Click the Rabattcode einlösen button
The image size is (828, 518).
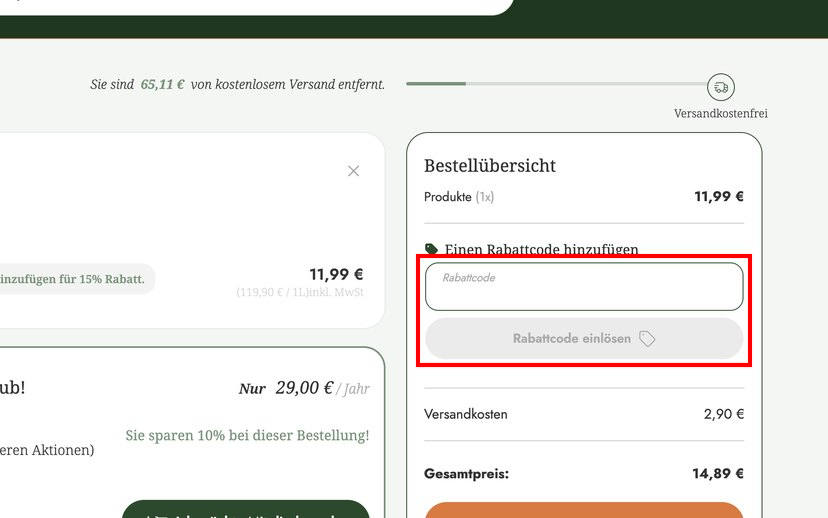(x=584, y=338)
